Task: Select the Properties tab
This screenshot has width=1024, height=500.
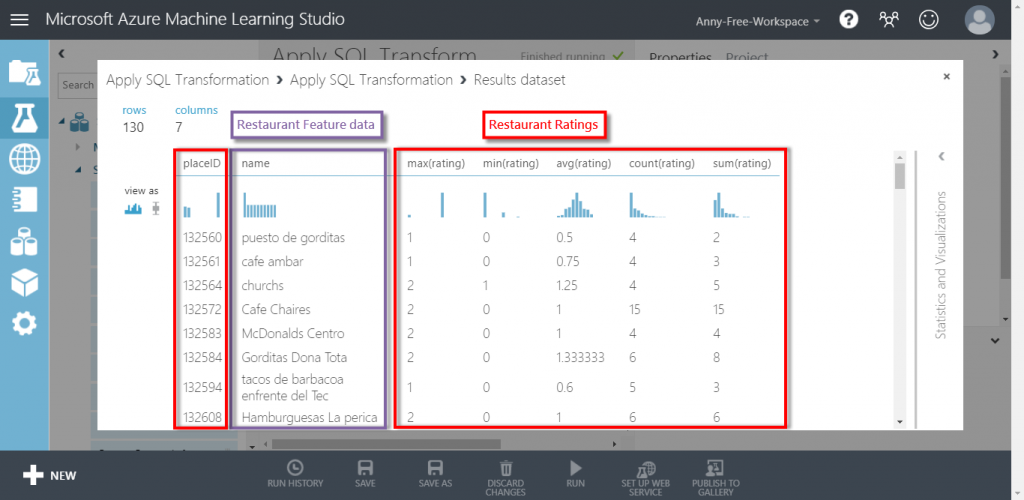Action: tap(680, 57)
